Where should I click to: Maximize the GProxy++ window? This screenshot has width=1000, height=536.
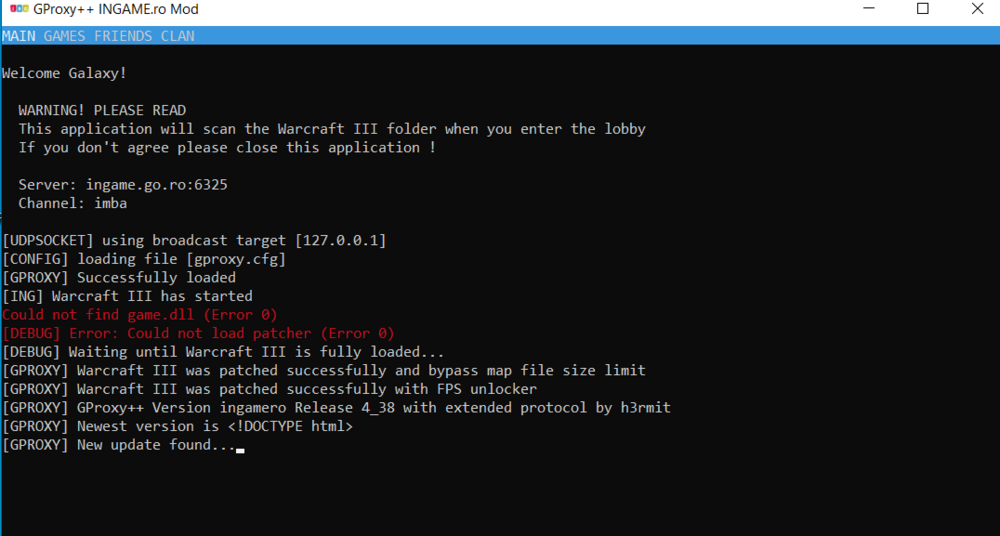point(923,10)
